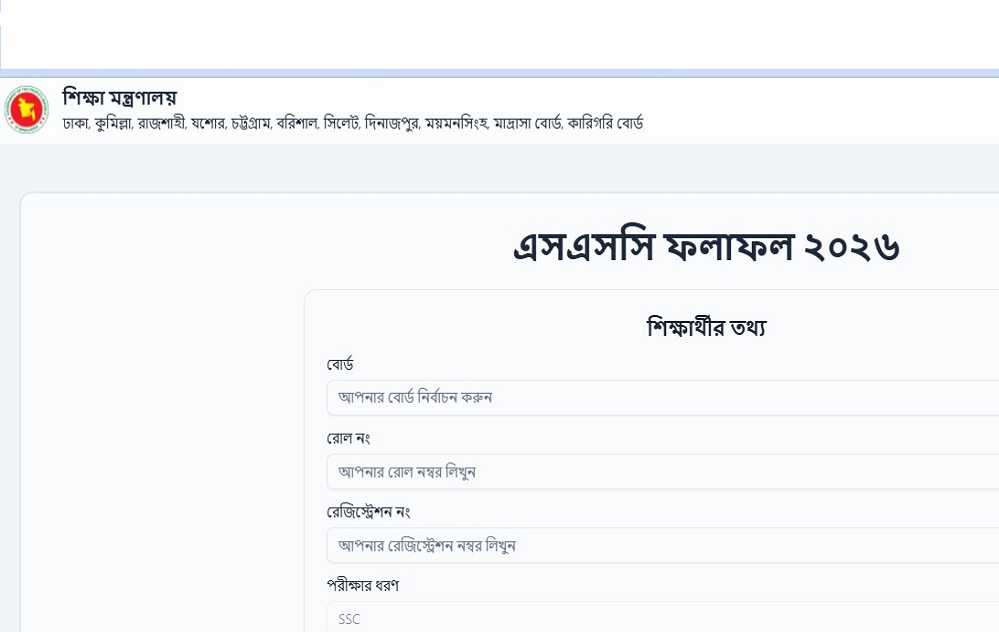Click the বোর্ড field label
Viewport: 999px width, 632px height.
pos(340,364)
